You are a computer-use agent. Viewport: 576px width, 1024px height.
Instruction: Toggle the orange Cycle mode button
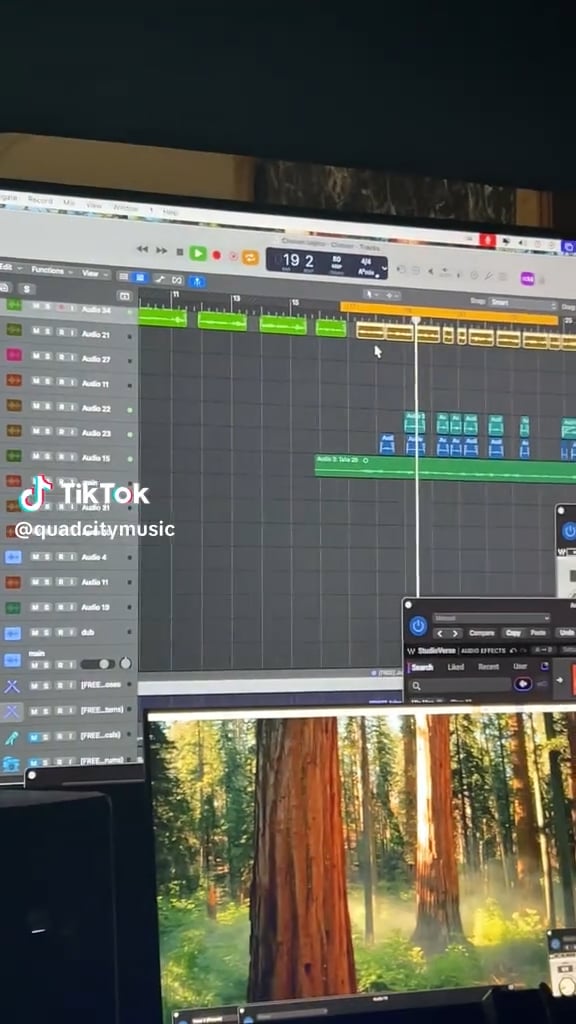click(x=250, y=257)
